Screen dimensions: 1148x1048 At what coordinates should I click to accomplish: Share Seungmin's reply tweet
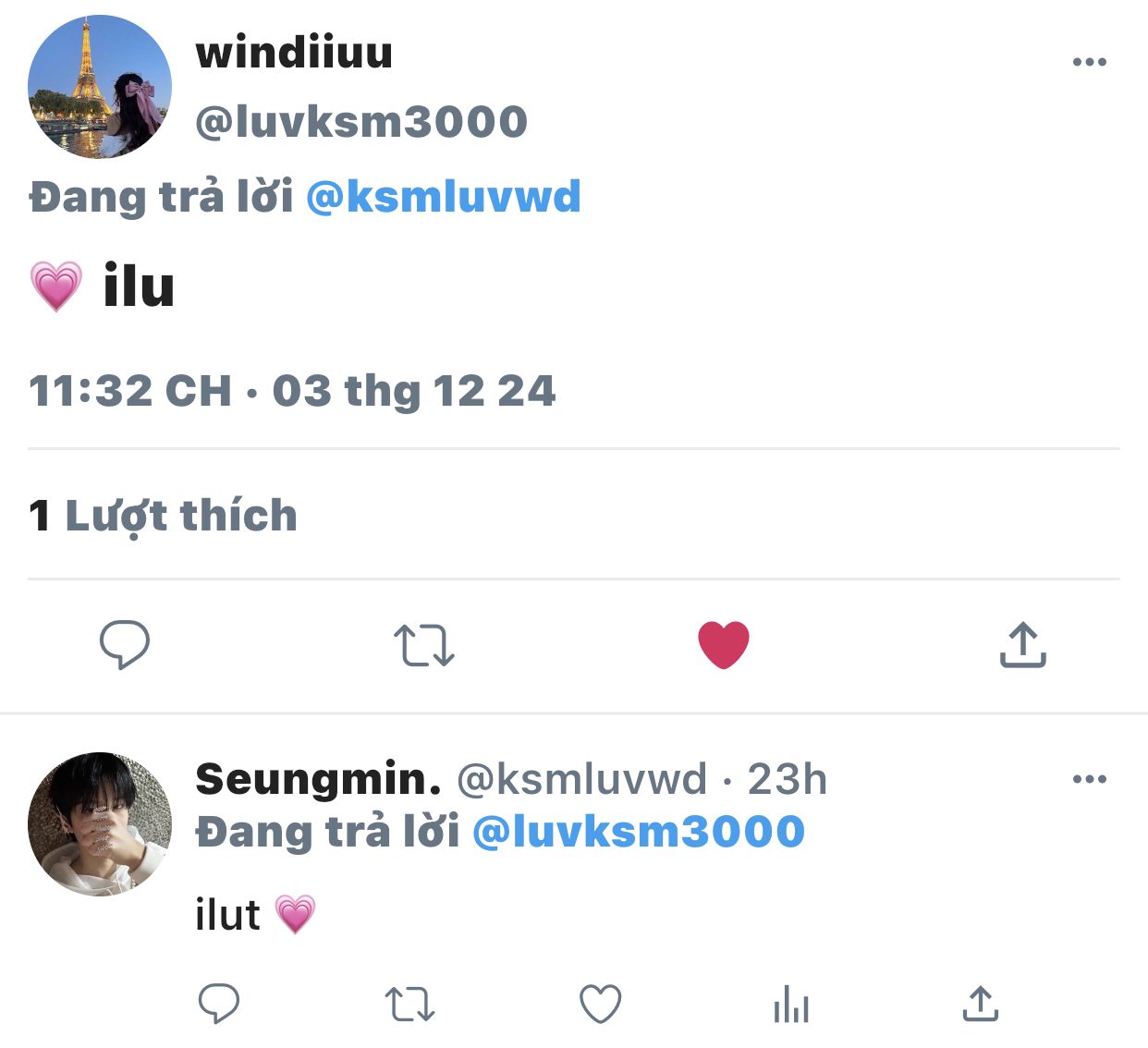[x=981, y=1004]
